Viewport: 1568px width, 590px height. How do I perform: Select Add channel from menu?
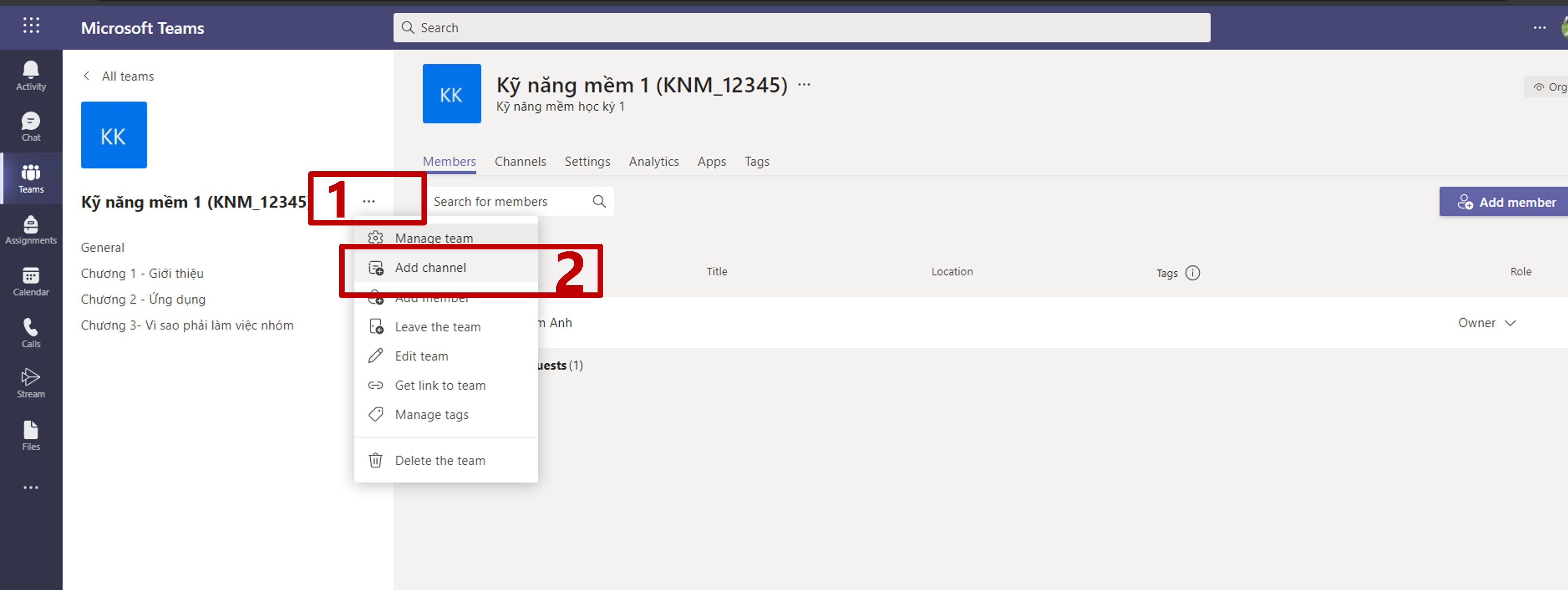[430, 268]
